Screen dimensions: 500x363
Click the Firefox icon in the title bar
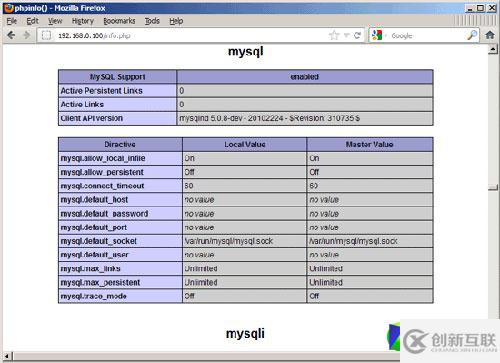click(x=9, y=8)
